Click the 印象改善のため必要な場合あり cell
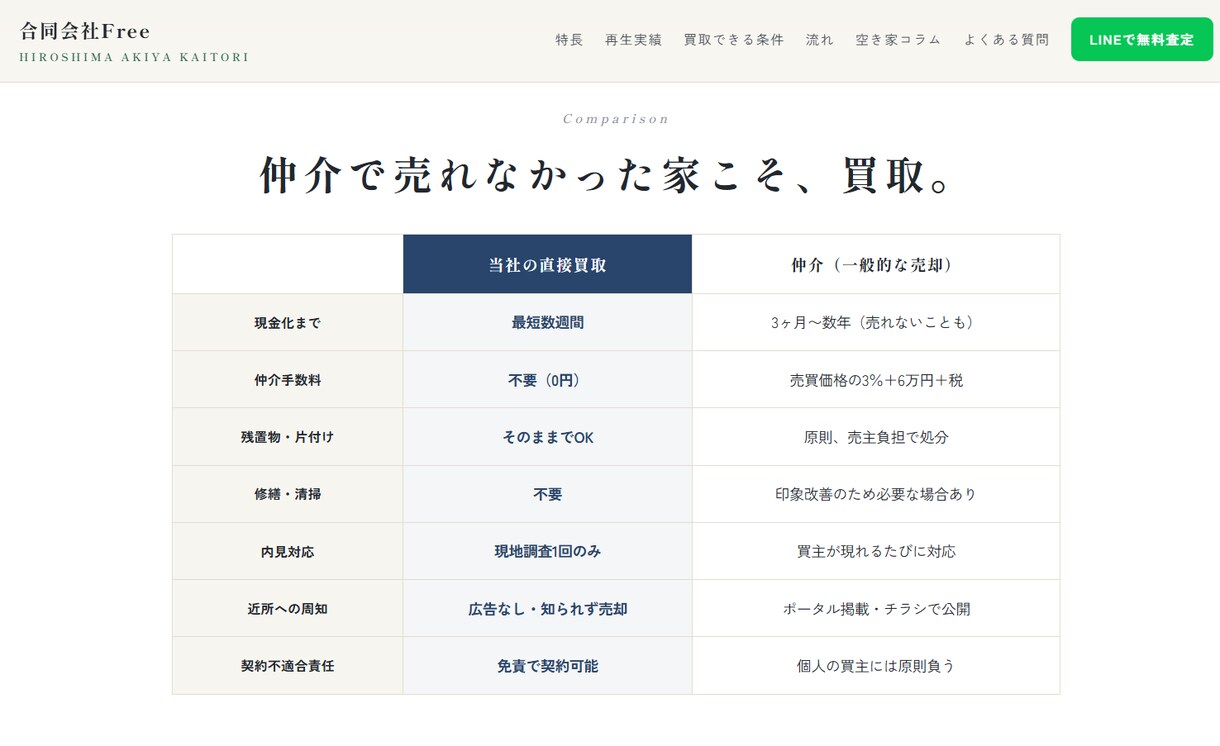1220x746 pixels. click(875, 494)
